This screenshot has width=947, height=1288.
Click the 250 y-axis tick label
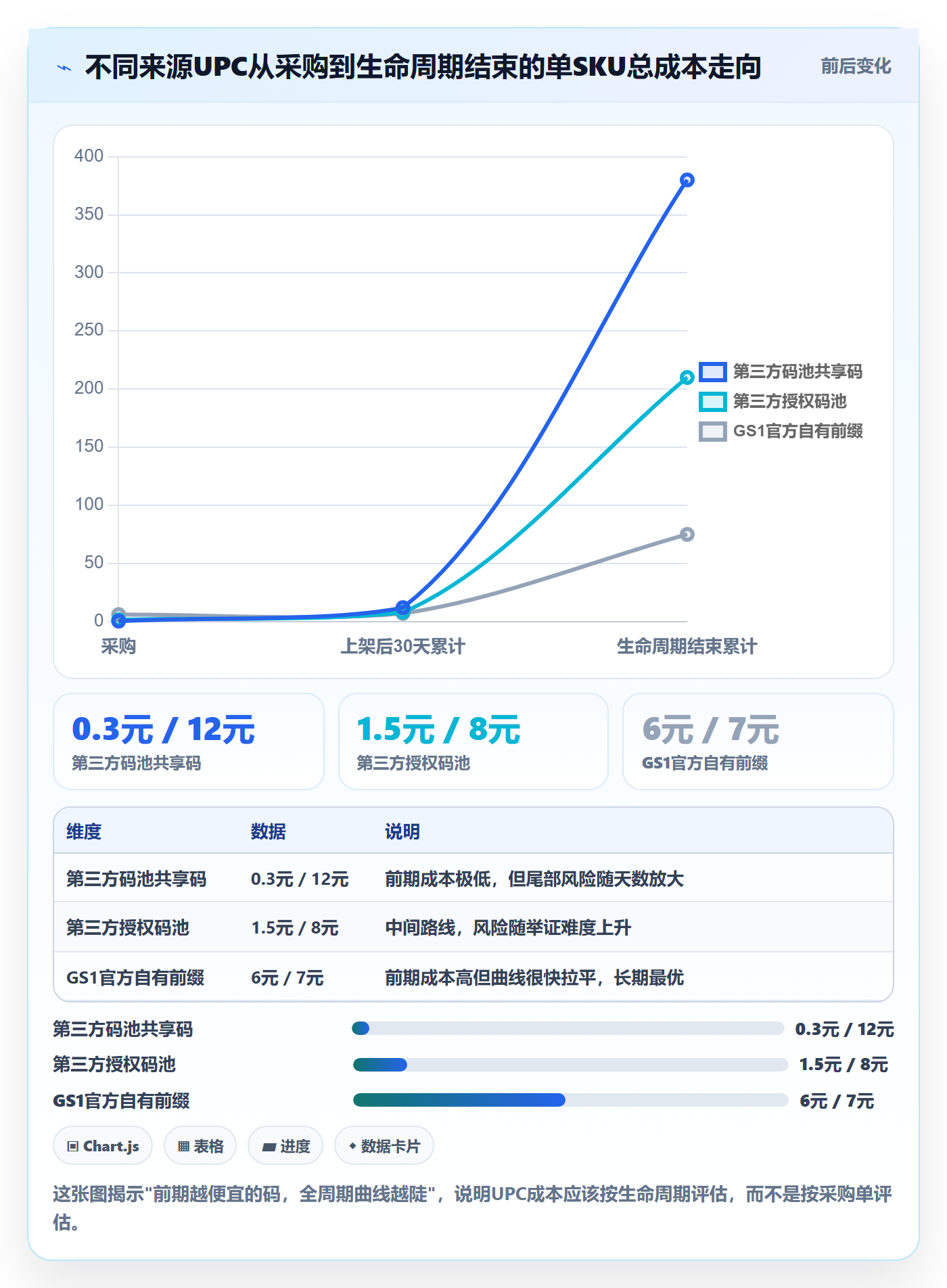pyautogui.click(x=89, y=329)
